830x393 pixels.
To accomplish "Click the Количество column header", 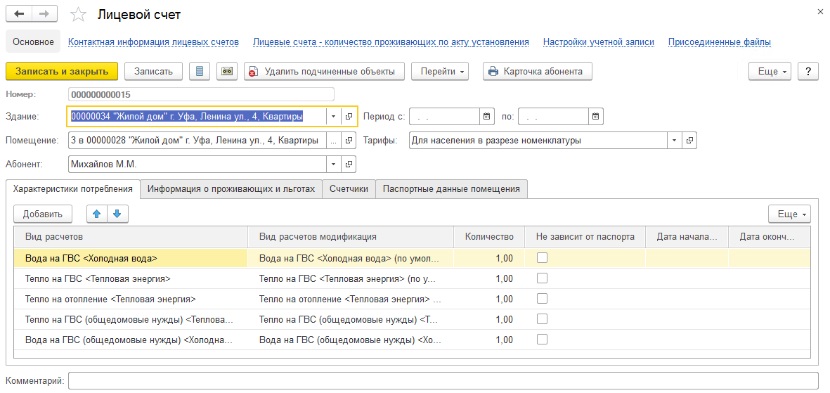I will click(x=489, y=237).
